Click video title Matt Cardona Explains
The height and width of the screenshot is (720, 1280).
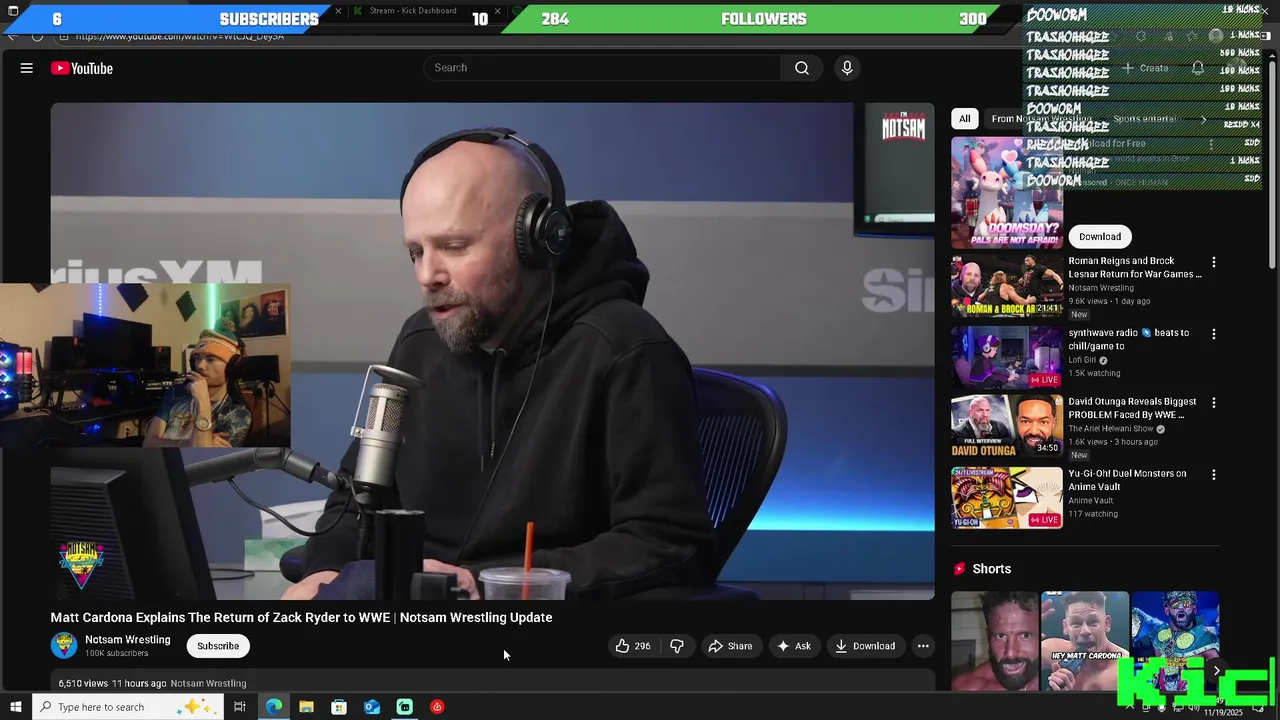tap(301, 618)
